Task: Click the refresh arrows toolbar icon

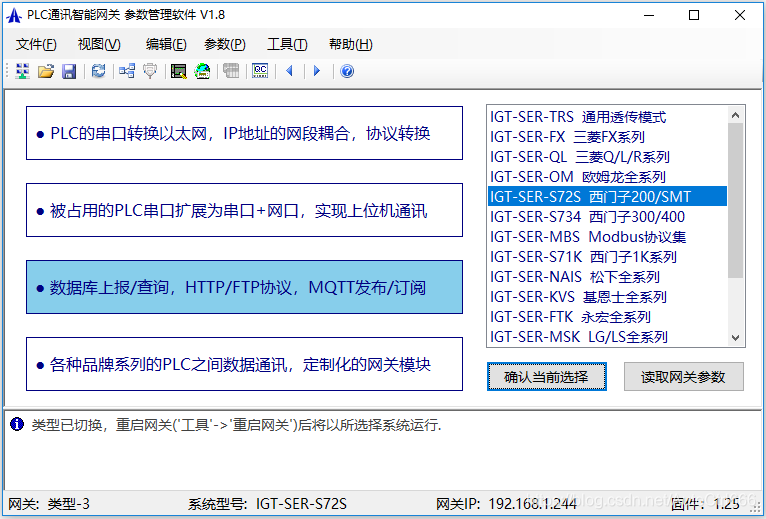Action: tap(98, 71)
